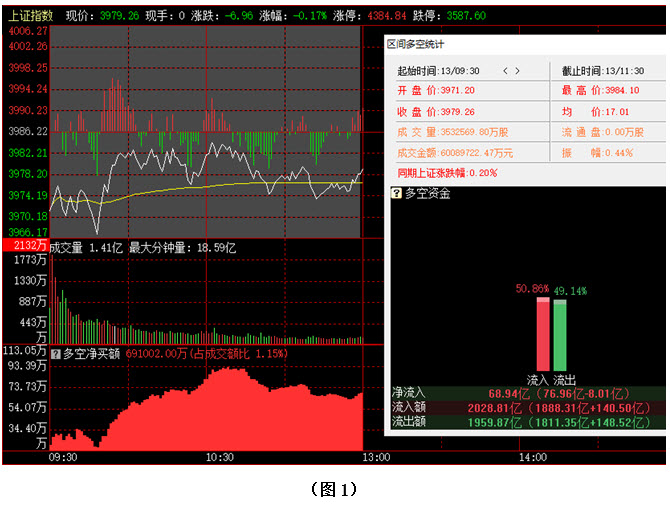Click the 同期上证涨跌幅 value row
This screenshot has height=513, width=670.
447,172
